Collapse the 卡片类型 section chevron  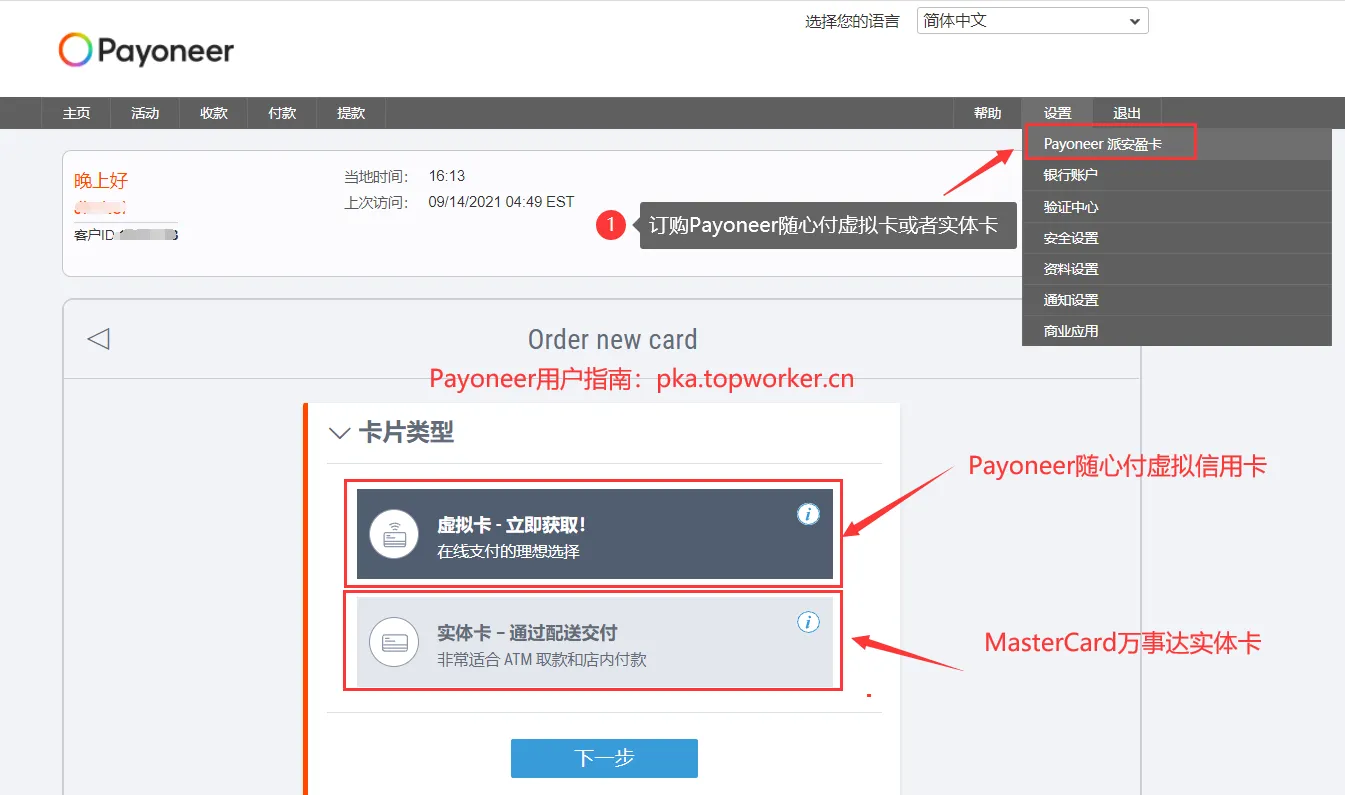pyautogui.click(x=339, y=433)
